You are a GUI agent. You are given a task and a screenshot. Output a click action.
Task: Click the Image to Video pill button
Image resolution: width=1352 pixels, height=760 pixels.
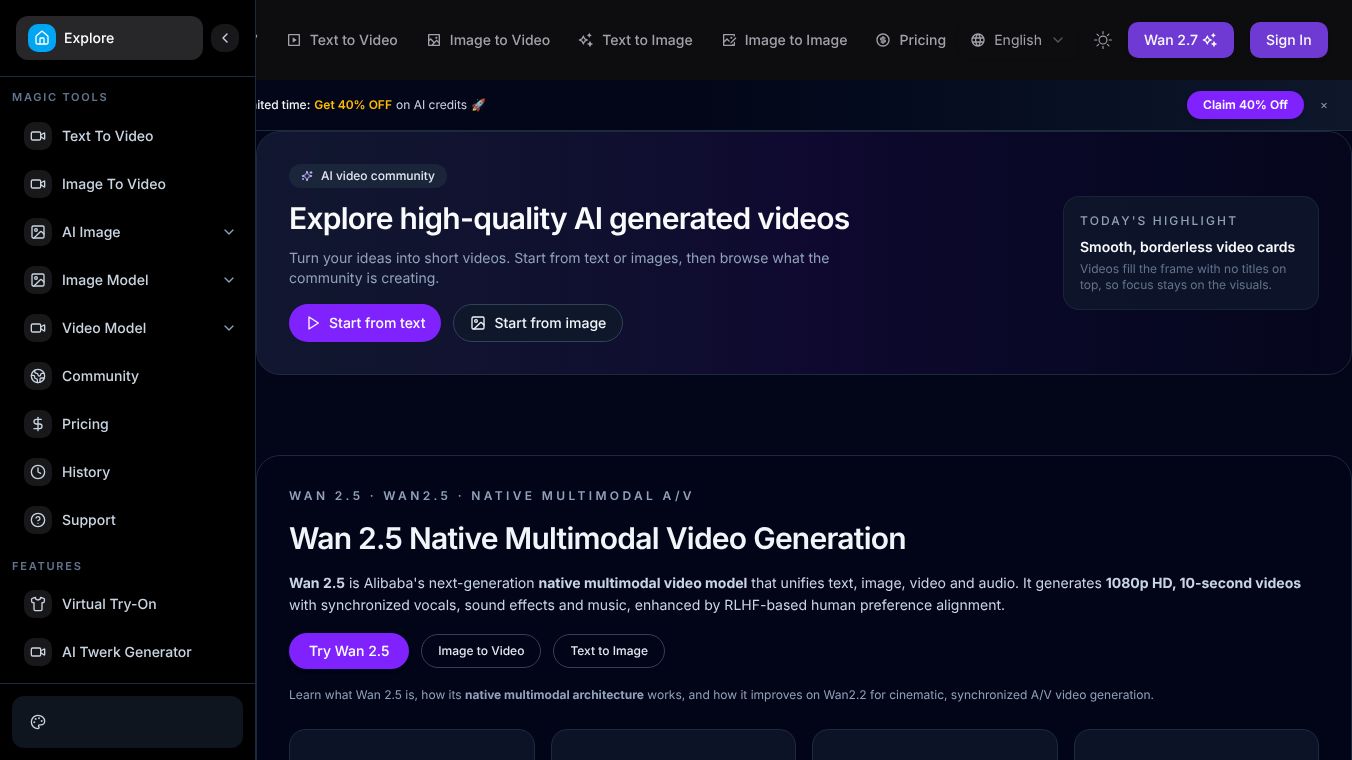481,651
